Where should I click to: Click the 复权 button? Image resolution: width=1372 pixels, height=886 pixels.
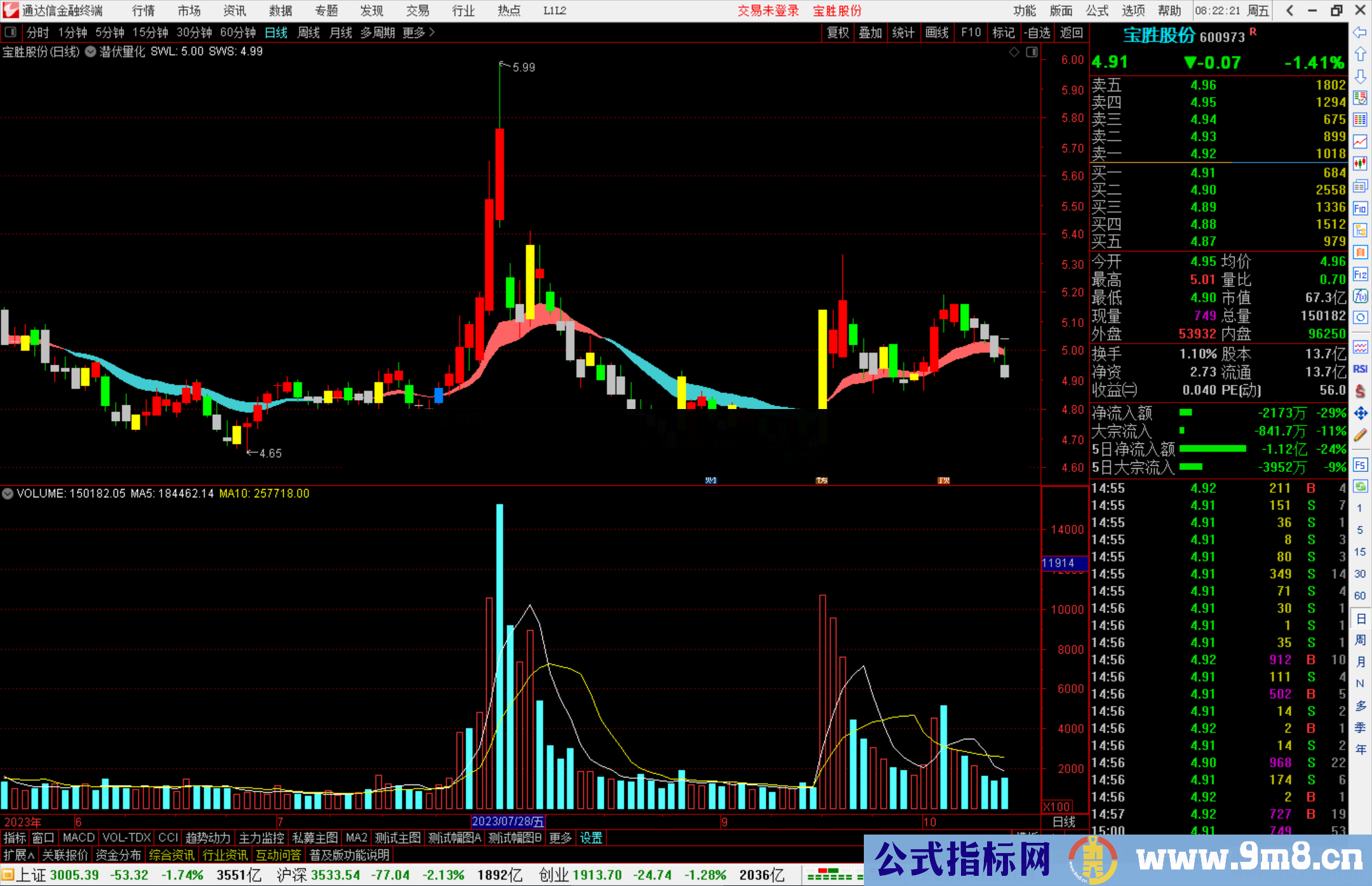click(838, 32)
